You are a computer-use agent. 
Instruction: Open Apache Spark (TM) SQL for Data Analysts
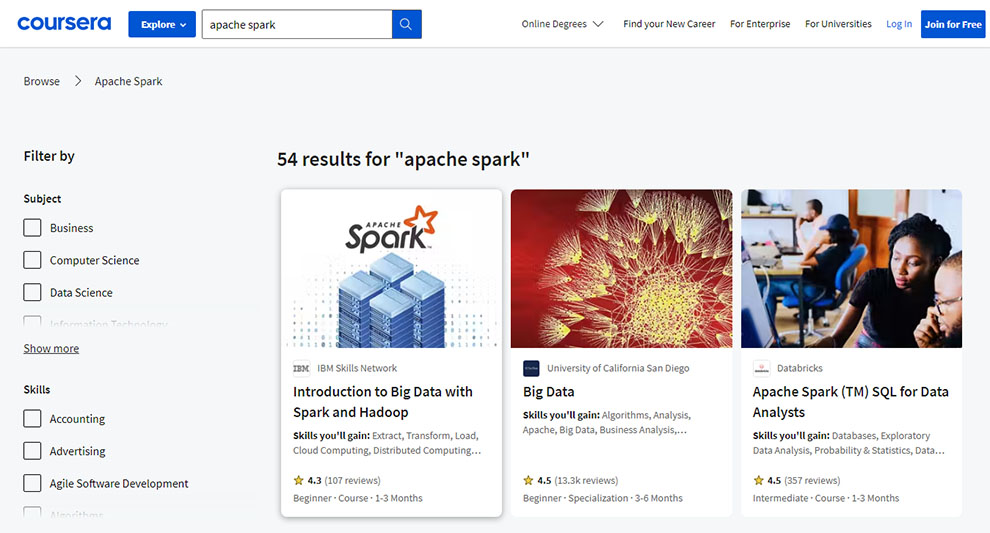pyautogui.click(x=850, y=402)
